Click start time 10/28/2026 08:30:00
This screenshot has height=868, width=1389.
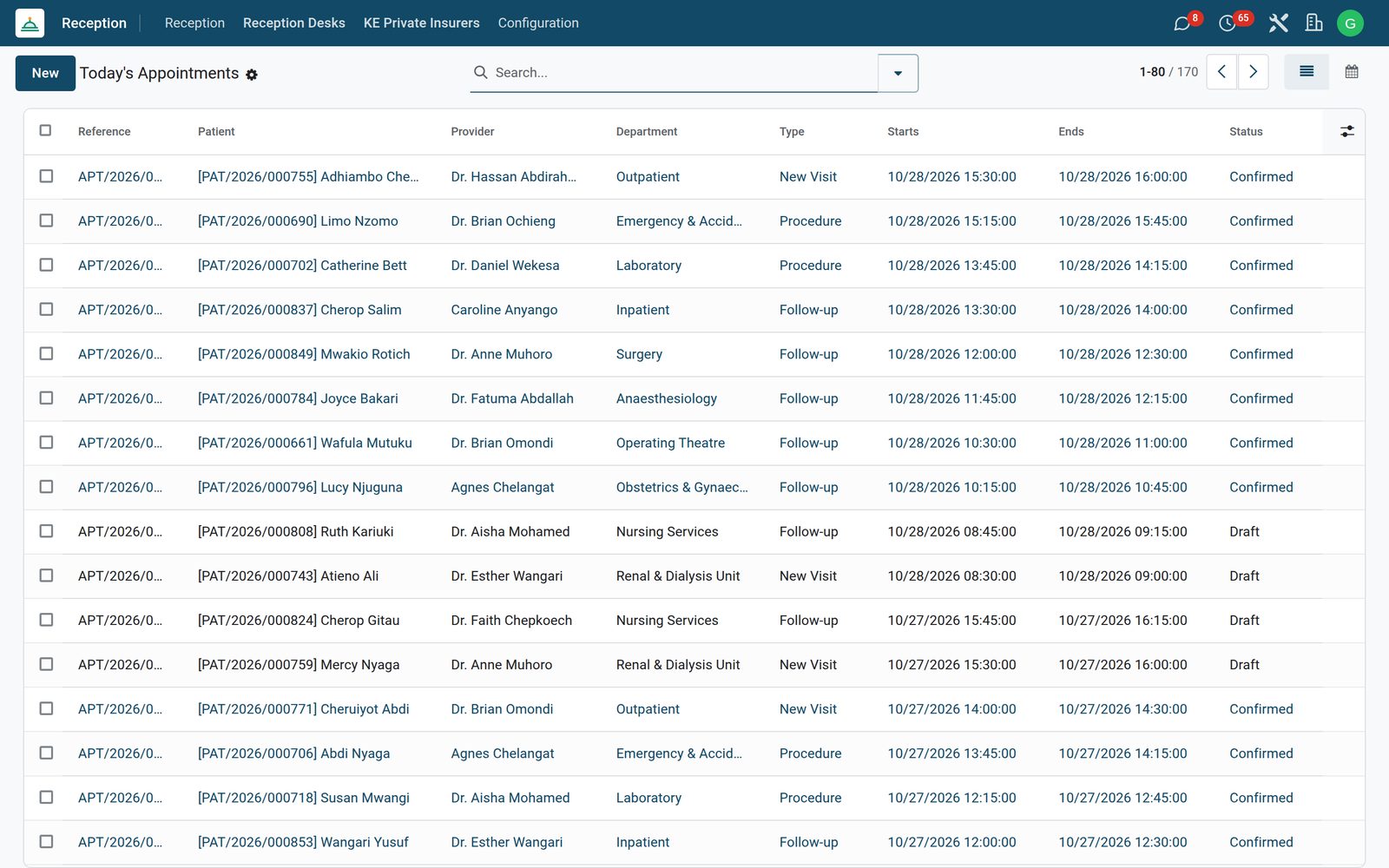click(951, 575)
